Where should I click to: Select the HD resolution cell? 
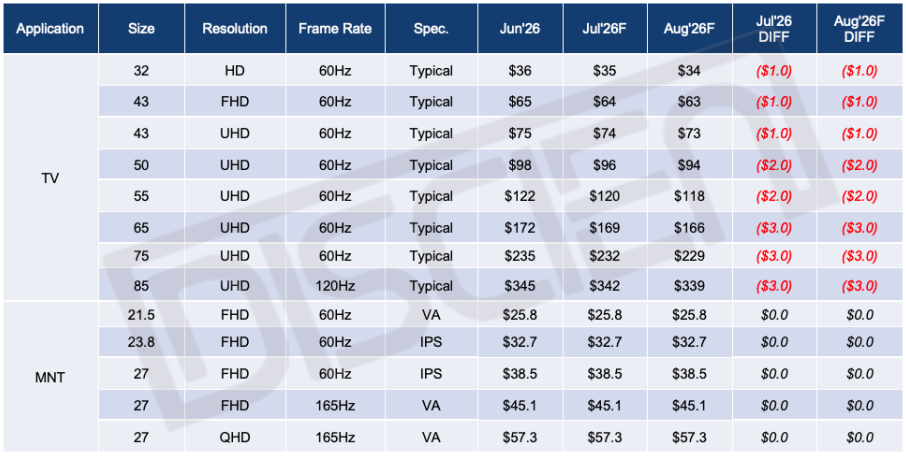point(235,71)
